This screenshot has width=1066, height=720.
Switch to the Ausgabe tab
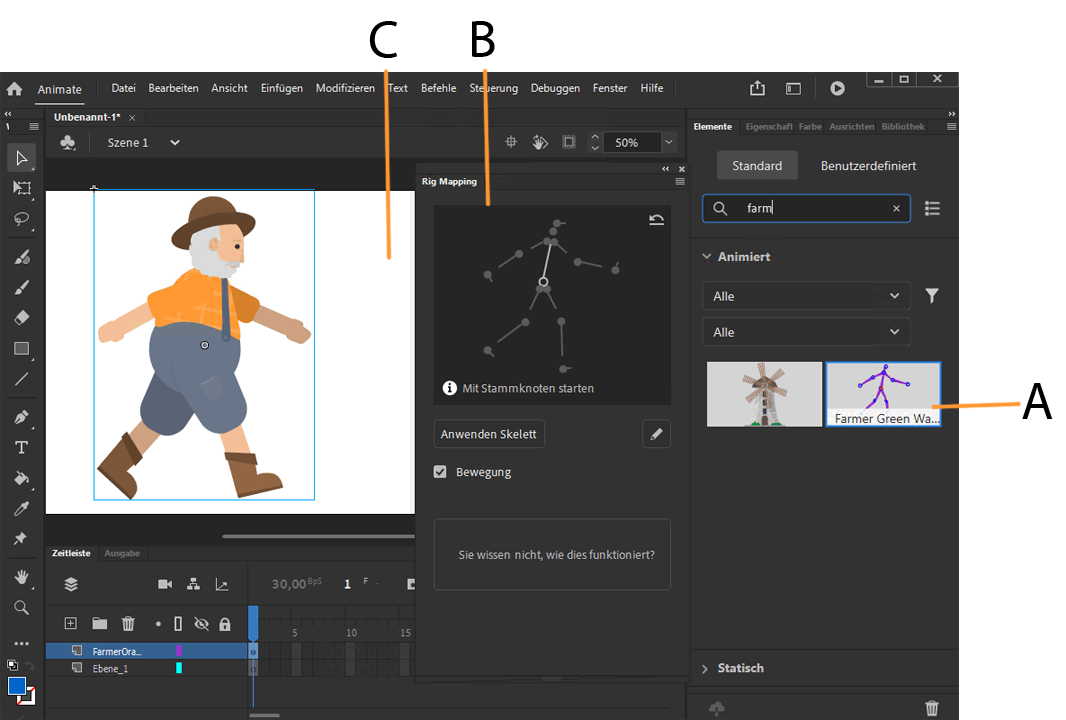click(122, 553)
